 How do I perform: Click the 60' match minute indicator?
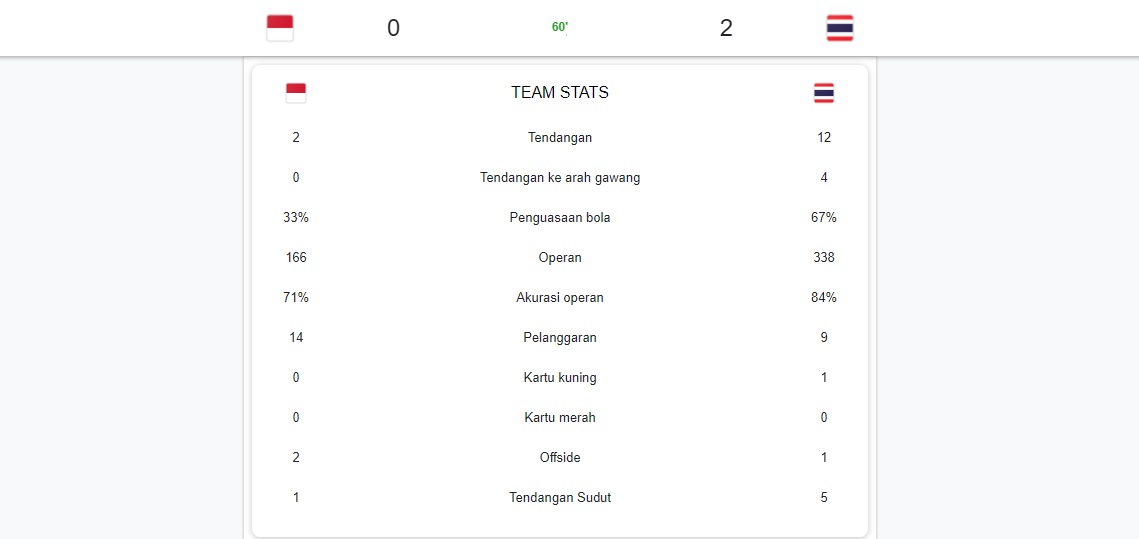click(560, 27)
